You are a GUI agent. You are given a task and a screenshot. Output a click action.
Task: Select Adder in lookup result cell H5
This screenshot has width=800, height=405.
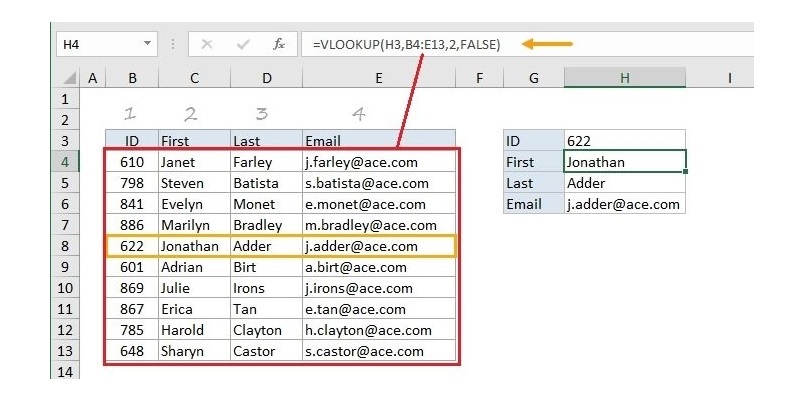coord(624,183)
